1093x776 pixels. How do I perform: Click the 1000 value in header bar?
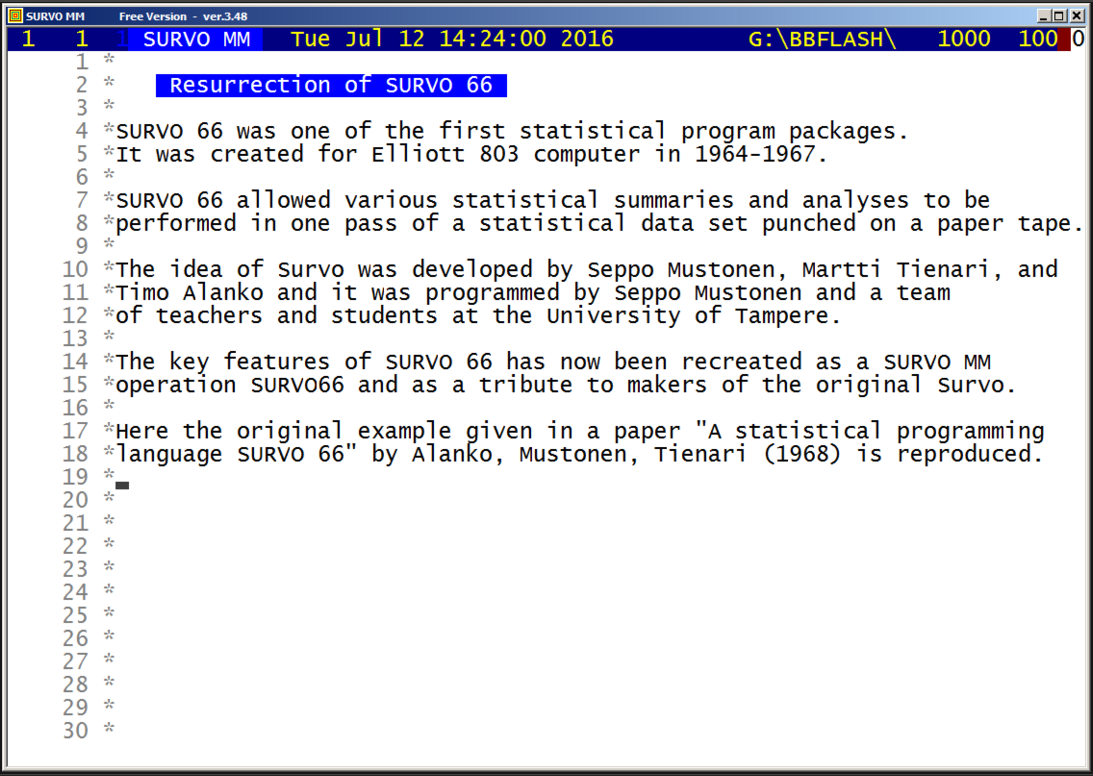pos(964,39)
